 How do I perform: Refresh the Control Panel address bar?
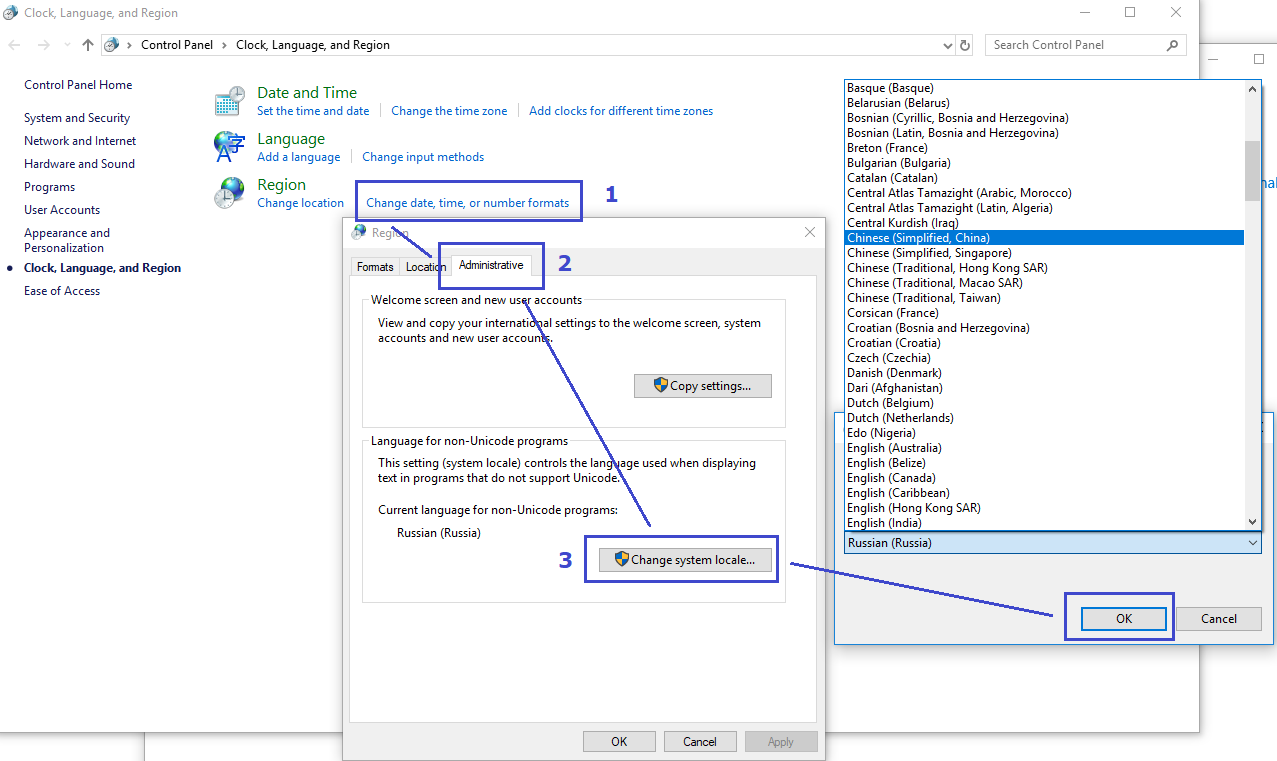click(965, 45)
